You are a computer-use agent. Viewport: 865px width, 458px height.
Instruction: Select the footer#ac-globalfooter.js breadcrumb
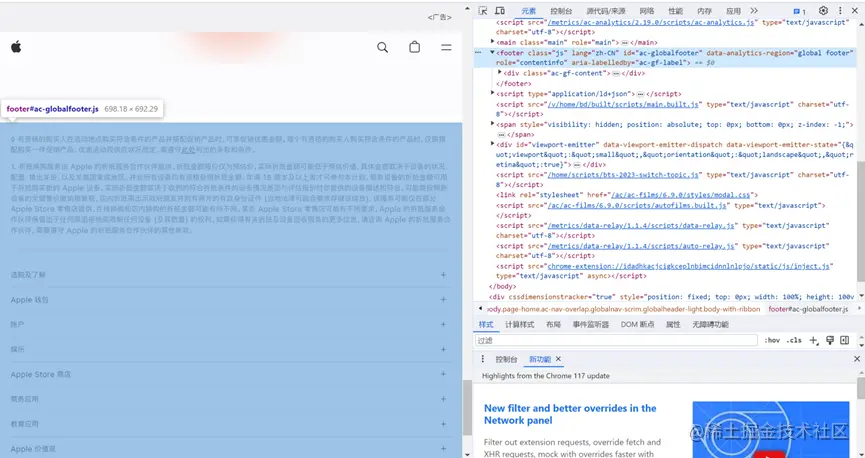808,309
